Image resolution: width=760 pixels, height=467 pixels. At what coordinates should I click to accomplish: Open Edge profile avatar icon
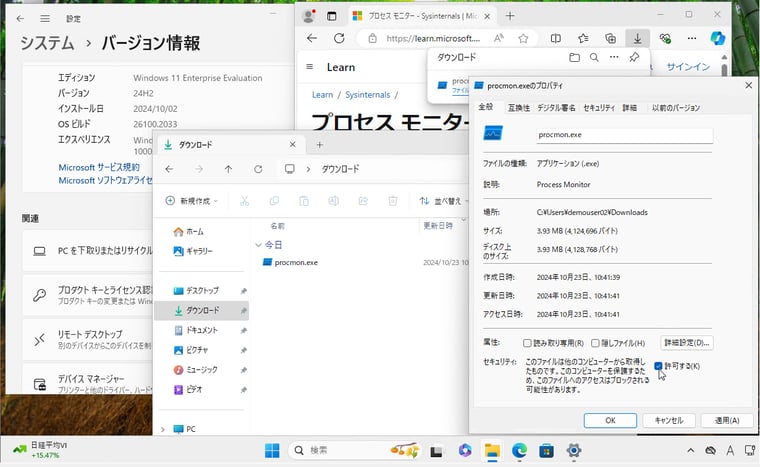click(308, 16)
